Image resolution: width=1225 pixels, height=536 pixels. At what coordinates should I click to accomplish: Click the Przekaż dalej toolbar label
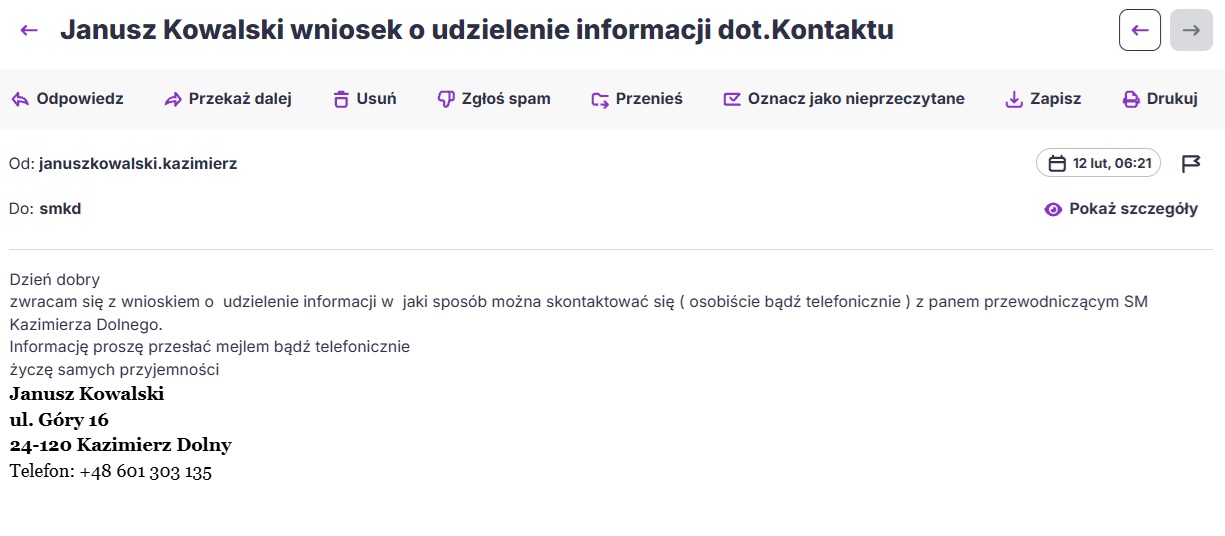pos(240,99)
